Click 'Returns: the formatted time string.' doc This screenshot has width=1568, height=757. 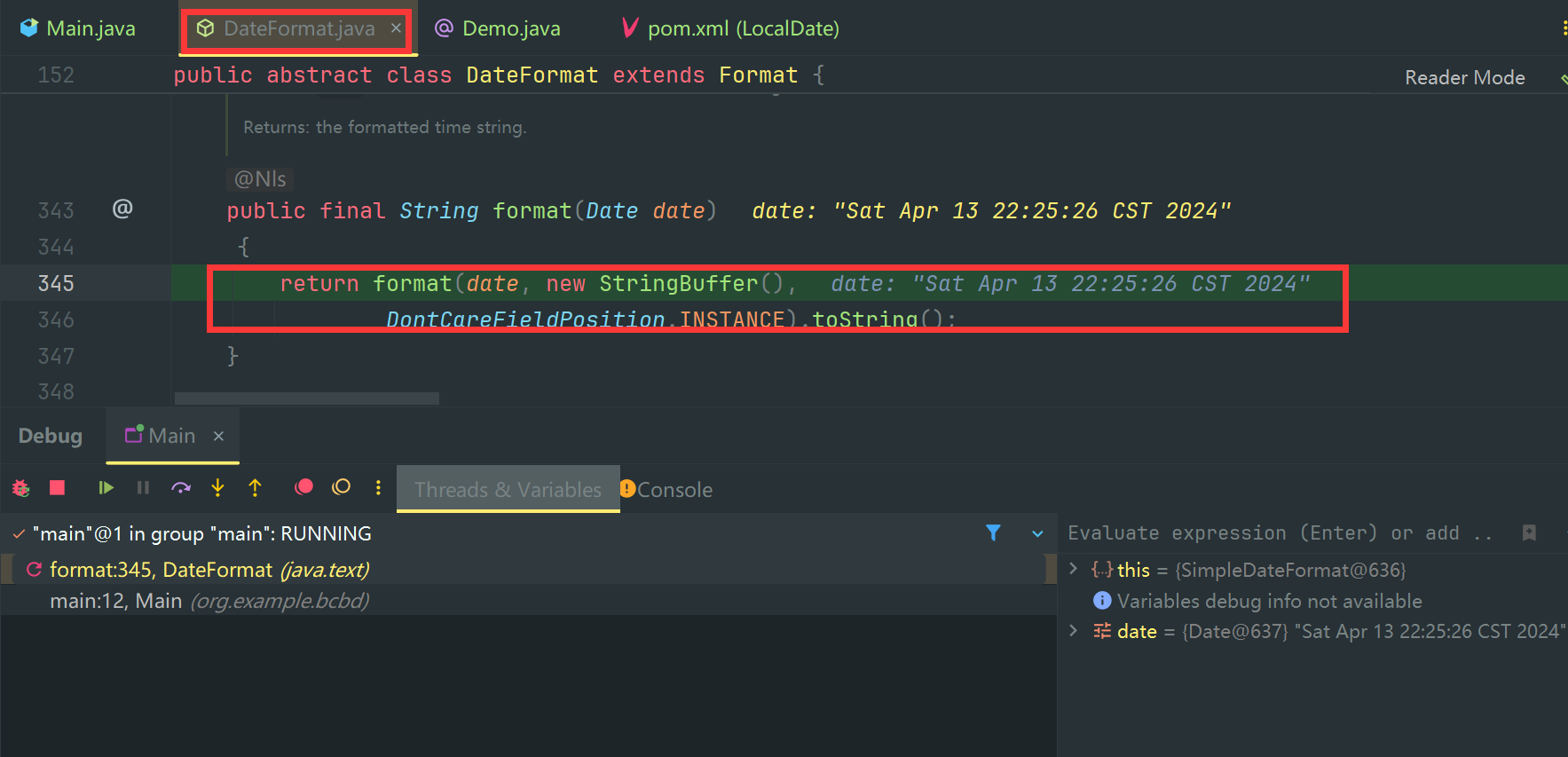(x=385, y=127)
